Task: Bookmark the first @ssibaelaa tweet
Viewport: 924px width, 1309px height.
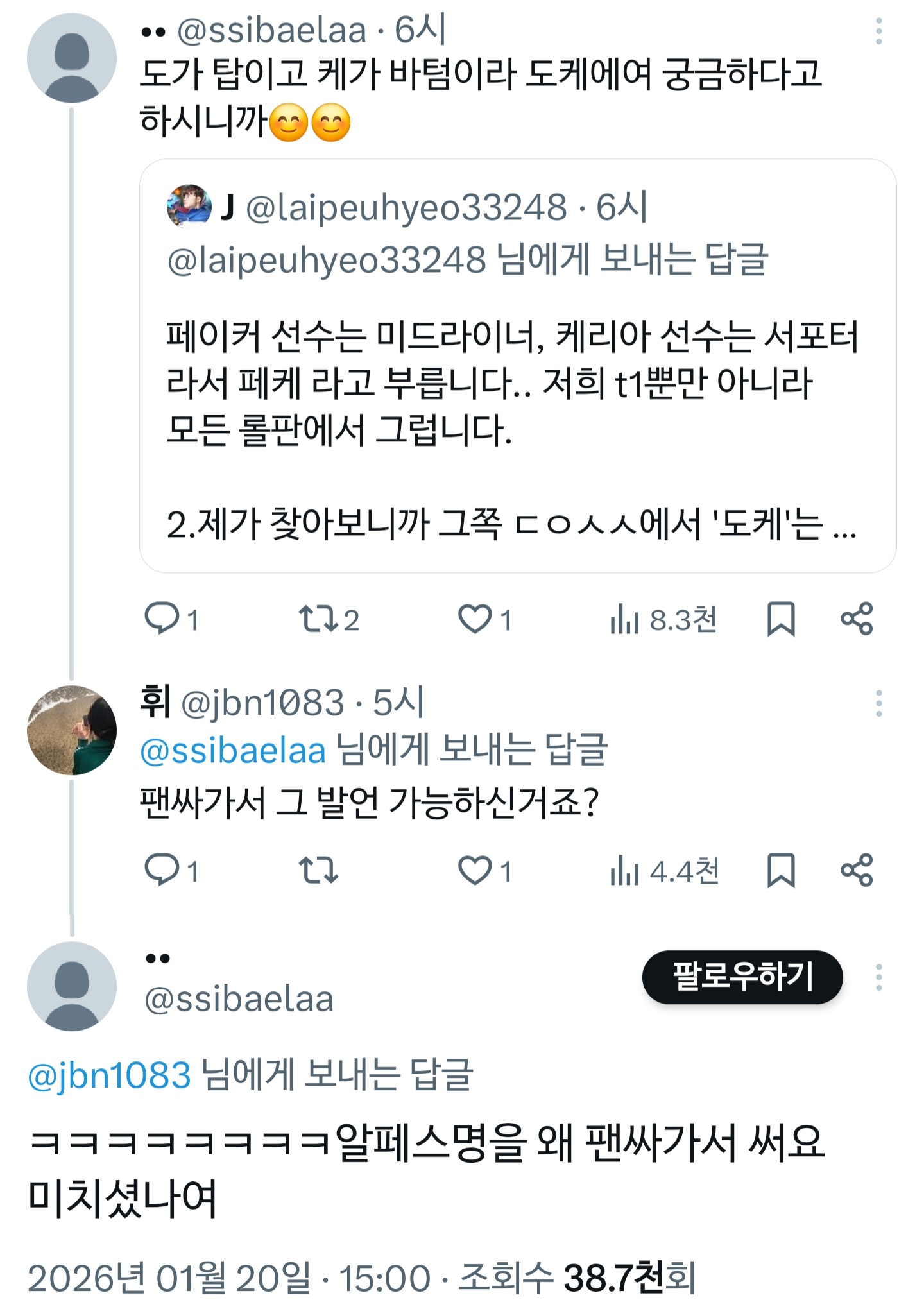Action: coord(781,619)
